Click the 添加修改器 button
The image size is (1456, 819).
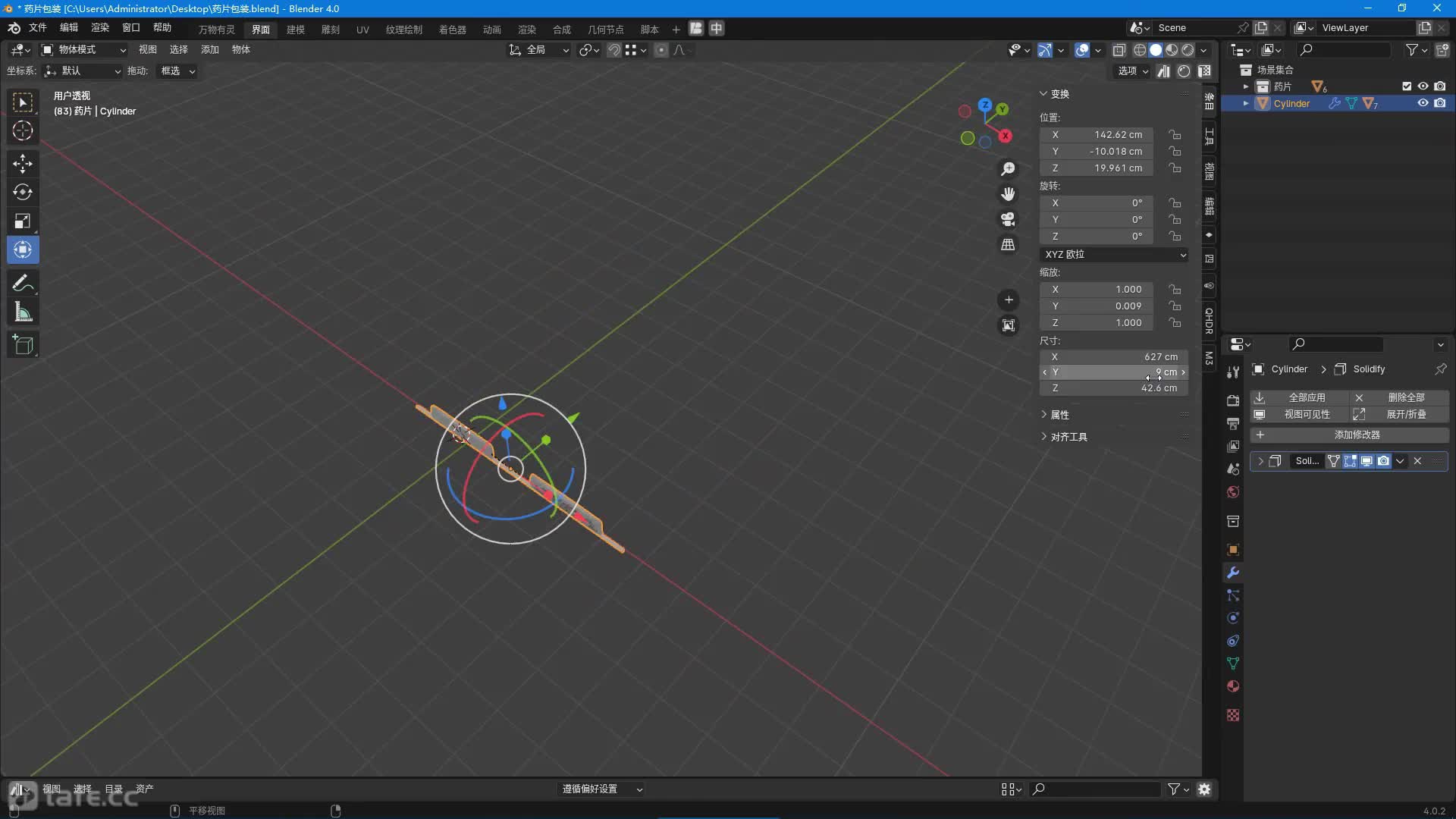pyautogui.click(x=1350, y=435)
